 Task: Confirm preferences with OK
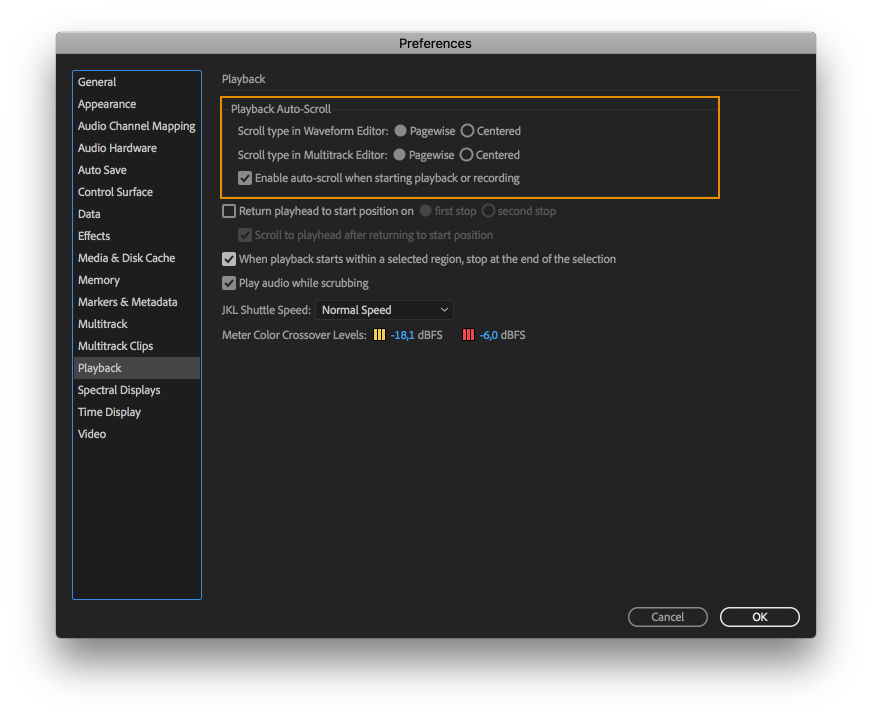[x=759, y=617]
